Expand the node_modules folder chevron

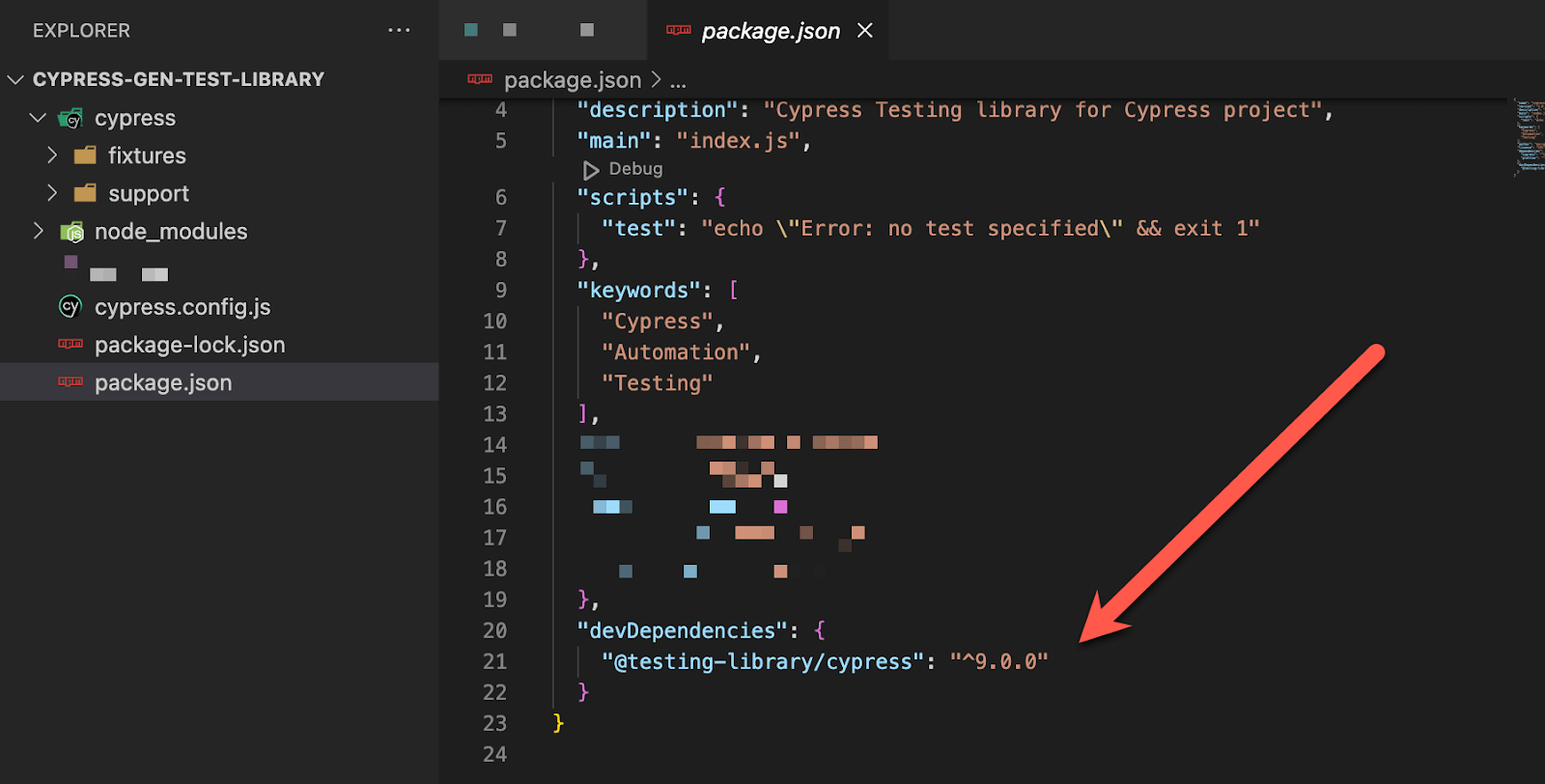tap(39, 231)
